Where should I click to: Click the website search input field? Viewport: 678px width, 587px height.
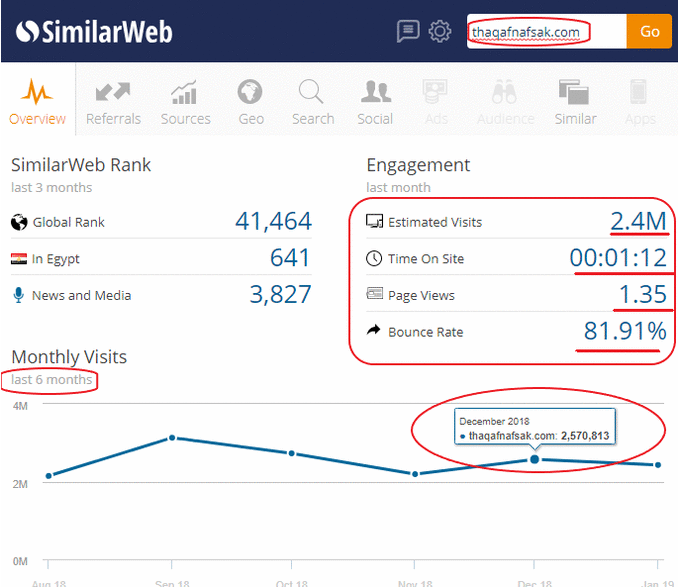547,32
